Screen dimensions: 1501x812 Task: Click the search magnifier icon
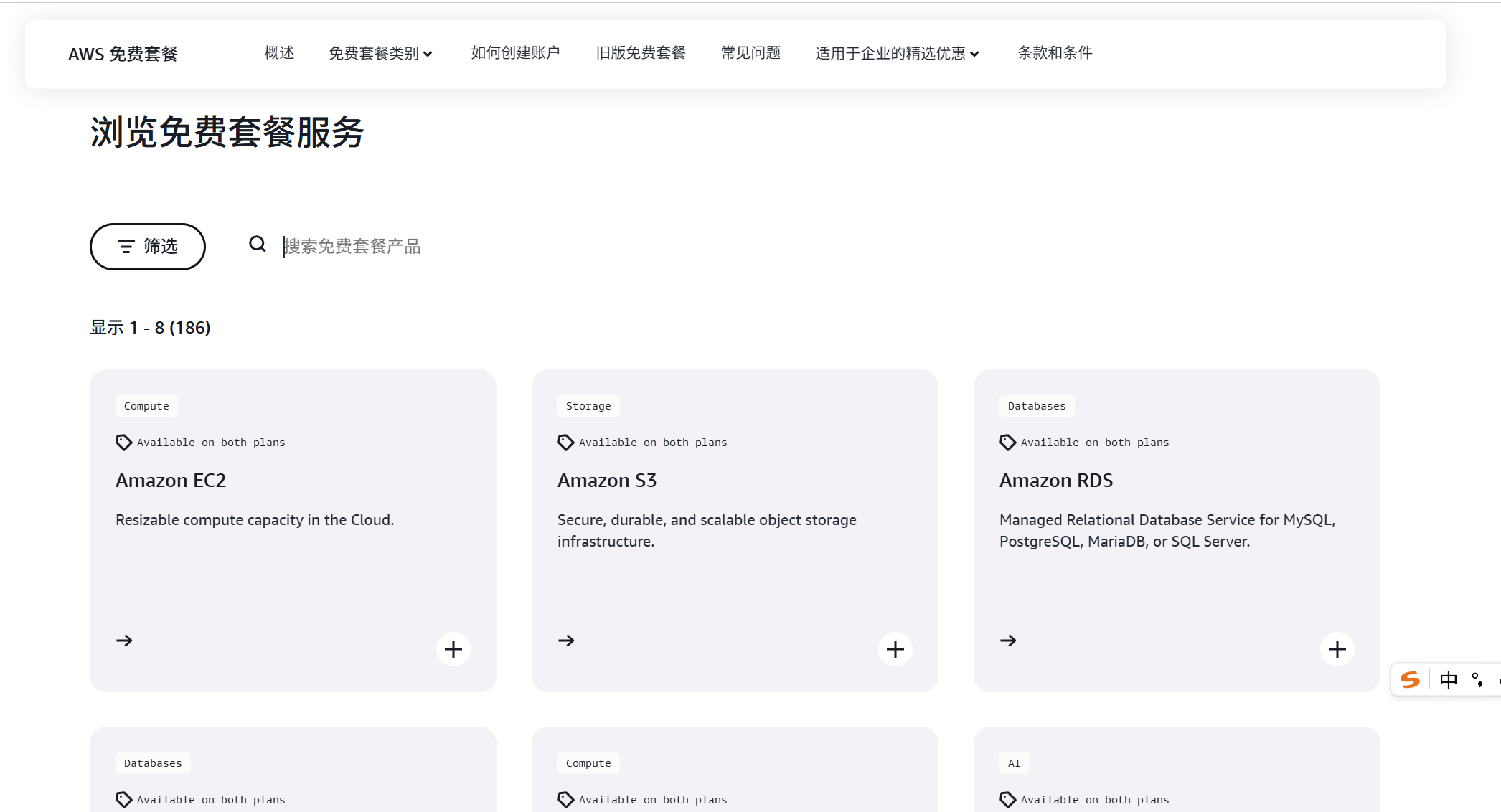[x=257, y=245]
